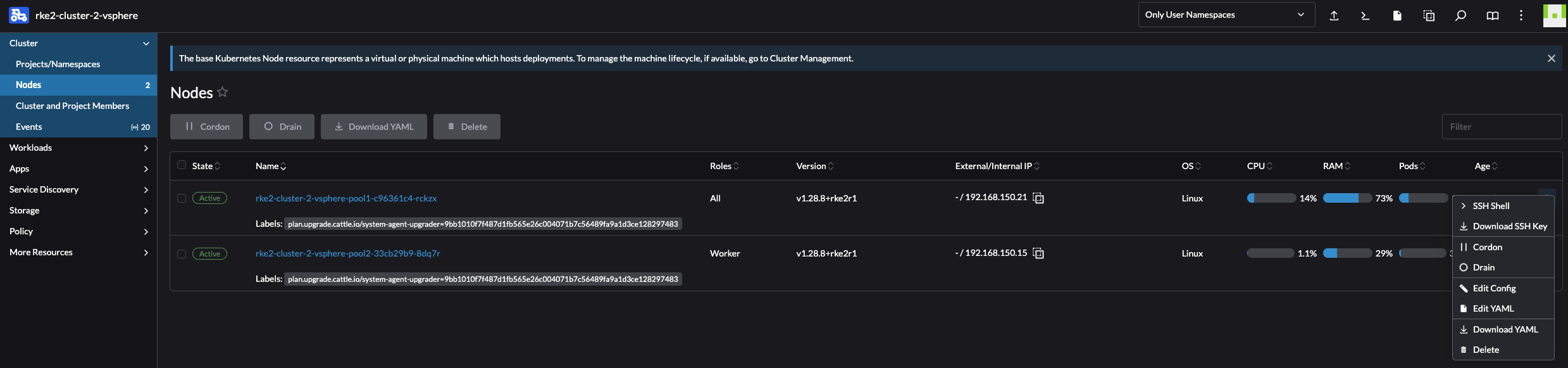Open the kubectl shell icon

coord(1366,16)
